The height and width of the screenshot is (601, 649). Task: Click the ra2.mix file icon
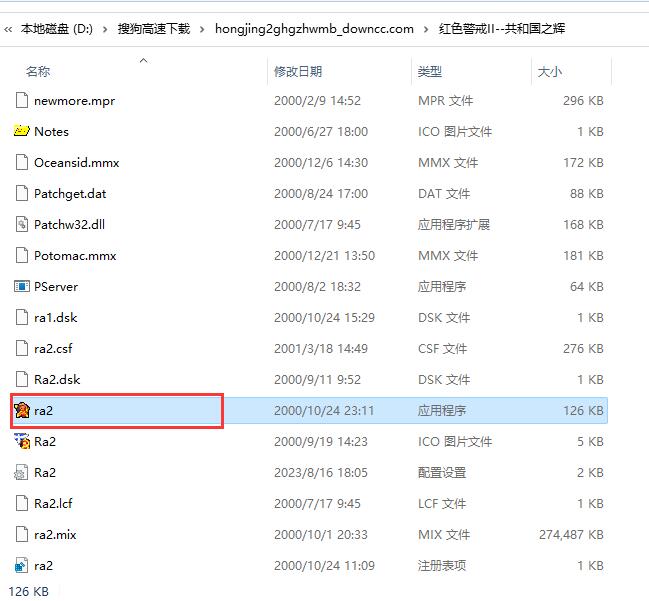tap(22, 534)
